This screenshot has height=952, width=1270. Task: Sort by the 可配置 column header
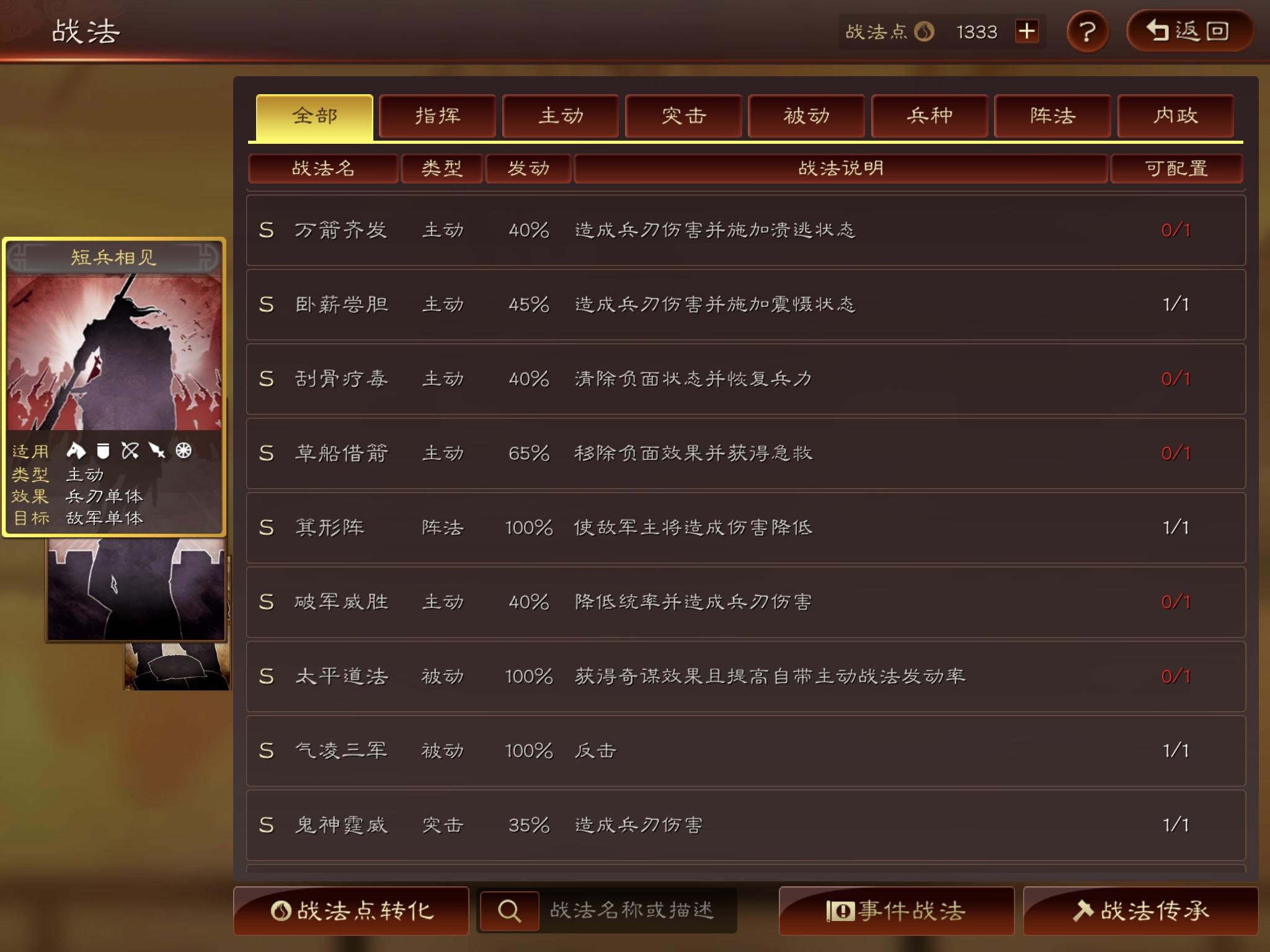coord(1176,169)
